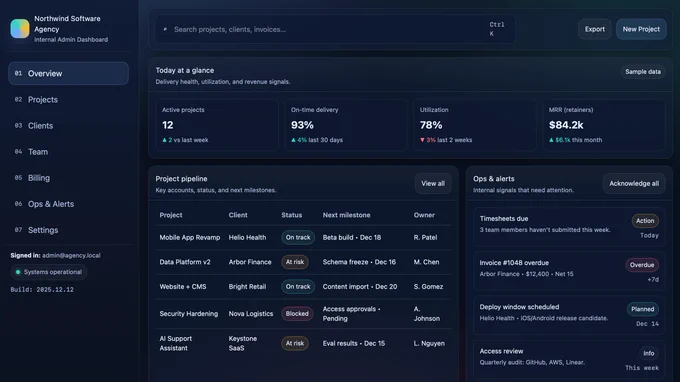Image resolution: width=680 pixels, height=382 pixels.
Task: Click the Export button
Action: (x=595, y=29)
